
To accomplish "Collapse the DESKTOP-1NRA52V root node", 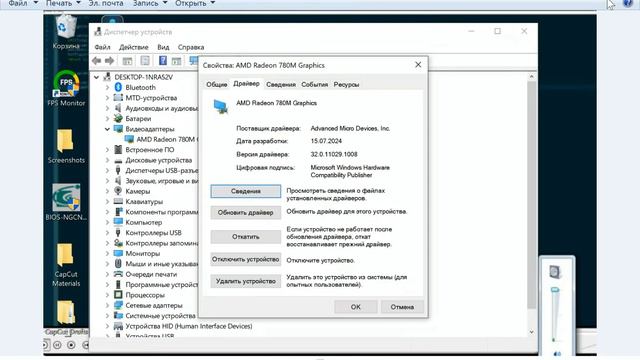I will (x=97, y=77).
